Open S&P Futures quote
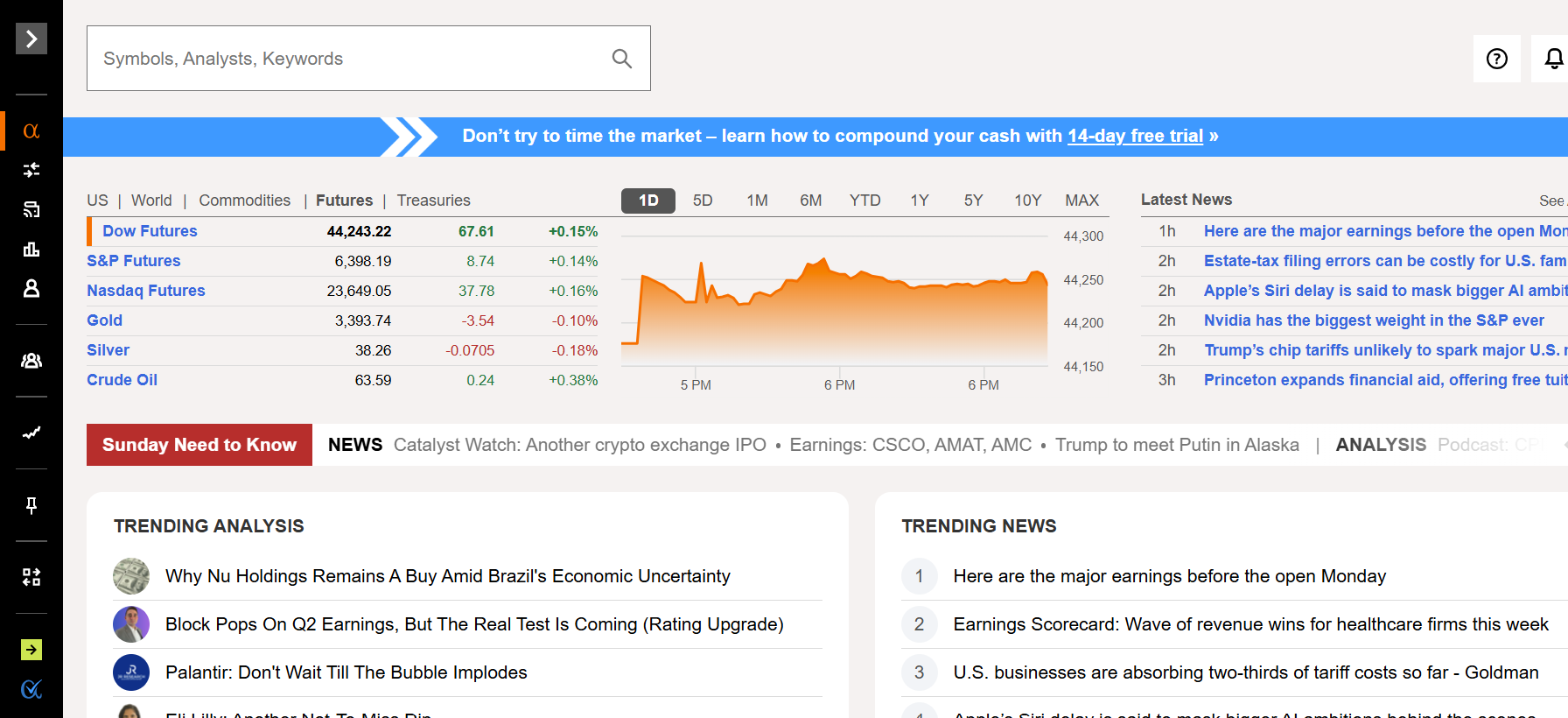1568x718 pixels. coord(133,261)
